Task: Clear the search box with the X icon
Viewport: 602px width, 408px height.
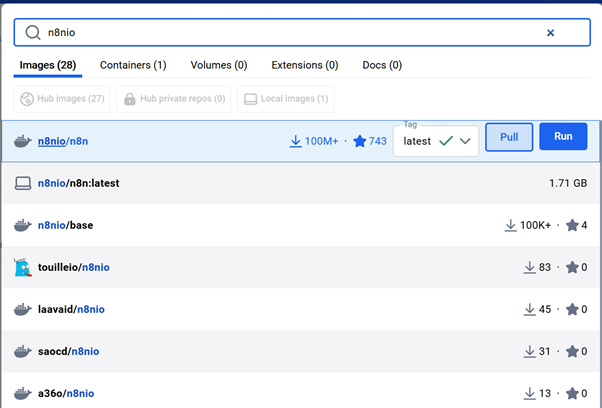Action: tap(550, 33)
